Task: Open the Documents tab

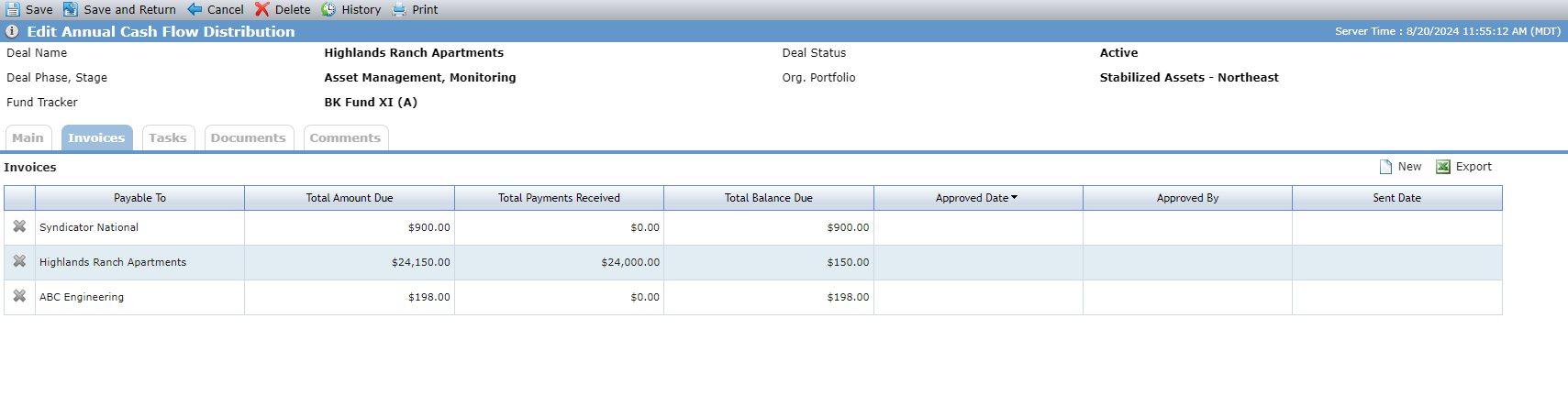Action: point(249,137)
